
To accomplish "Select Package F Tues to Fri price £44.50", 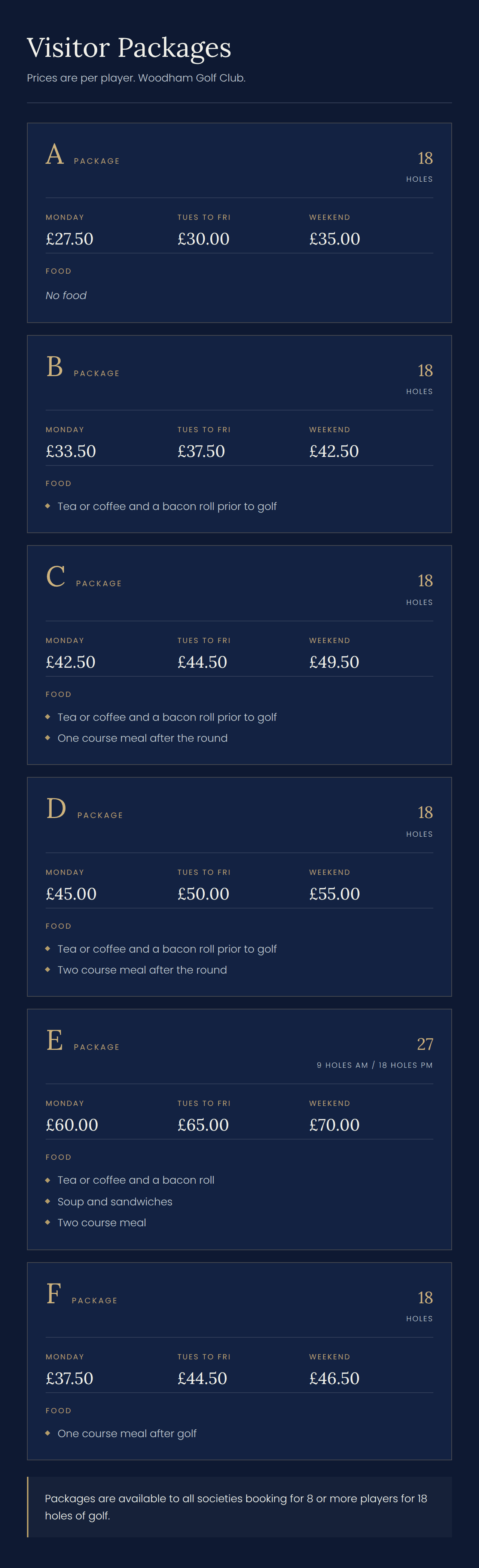I will coord(202,1378).
